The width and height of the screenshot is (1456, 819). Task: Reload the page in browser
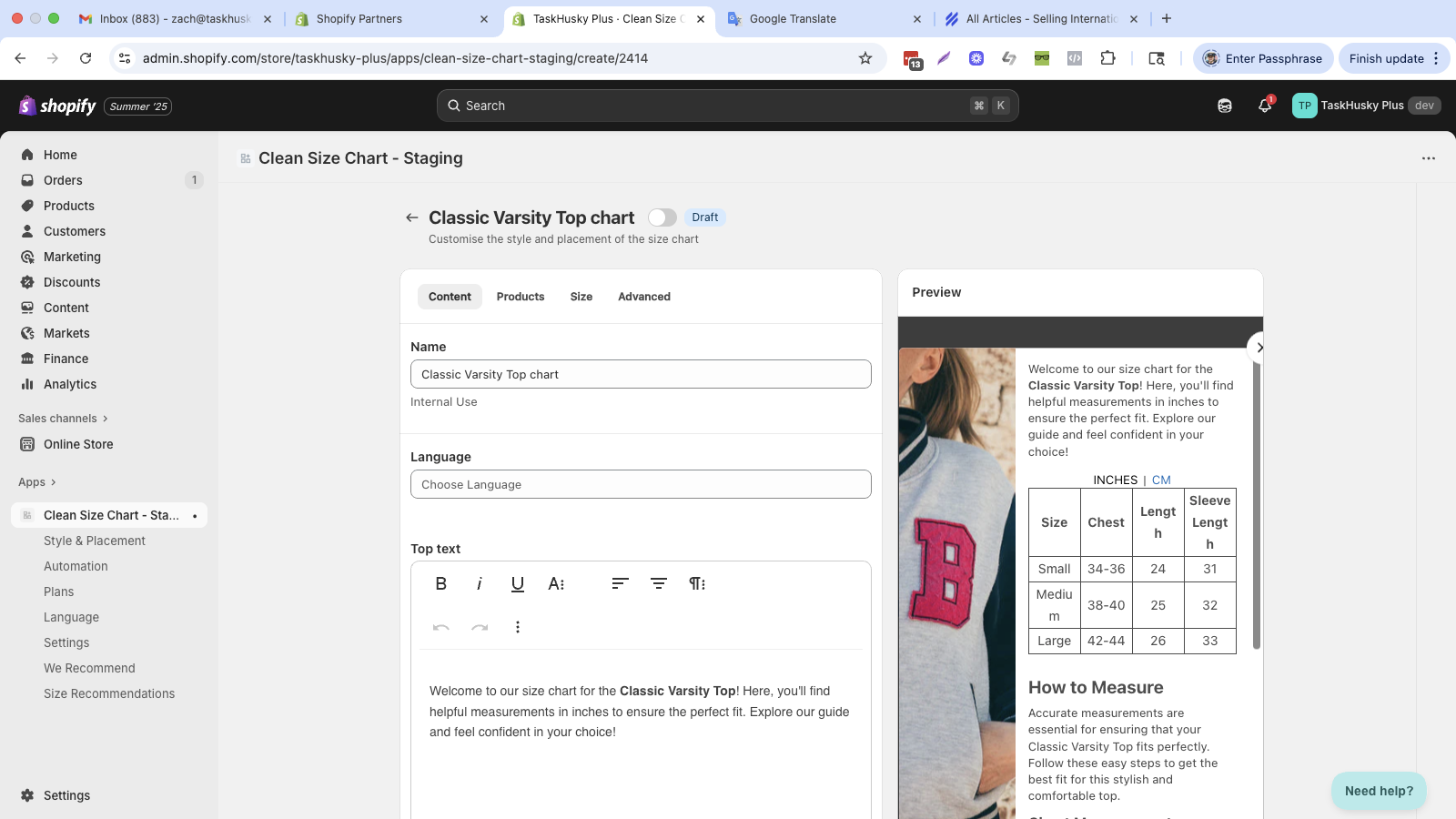click(86, 58)
